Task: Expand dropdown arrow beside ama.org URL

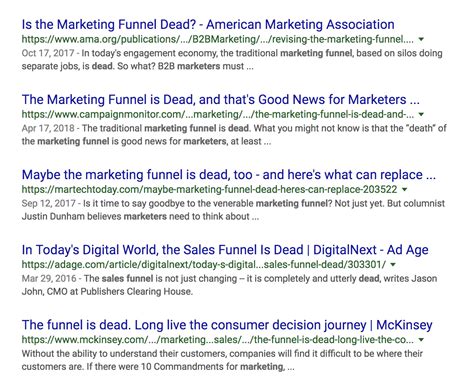Action: tap(421, 39)
